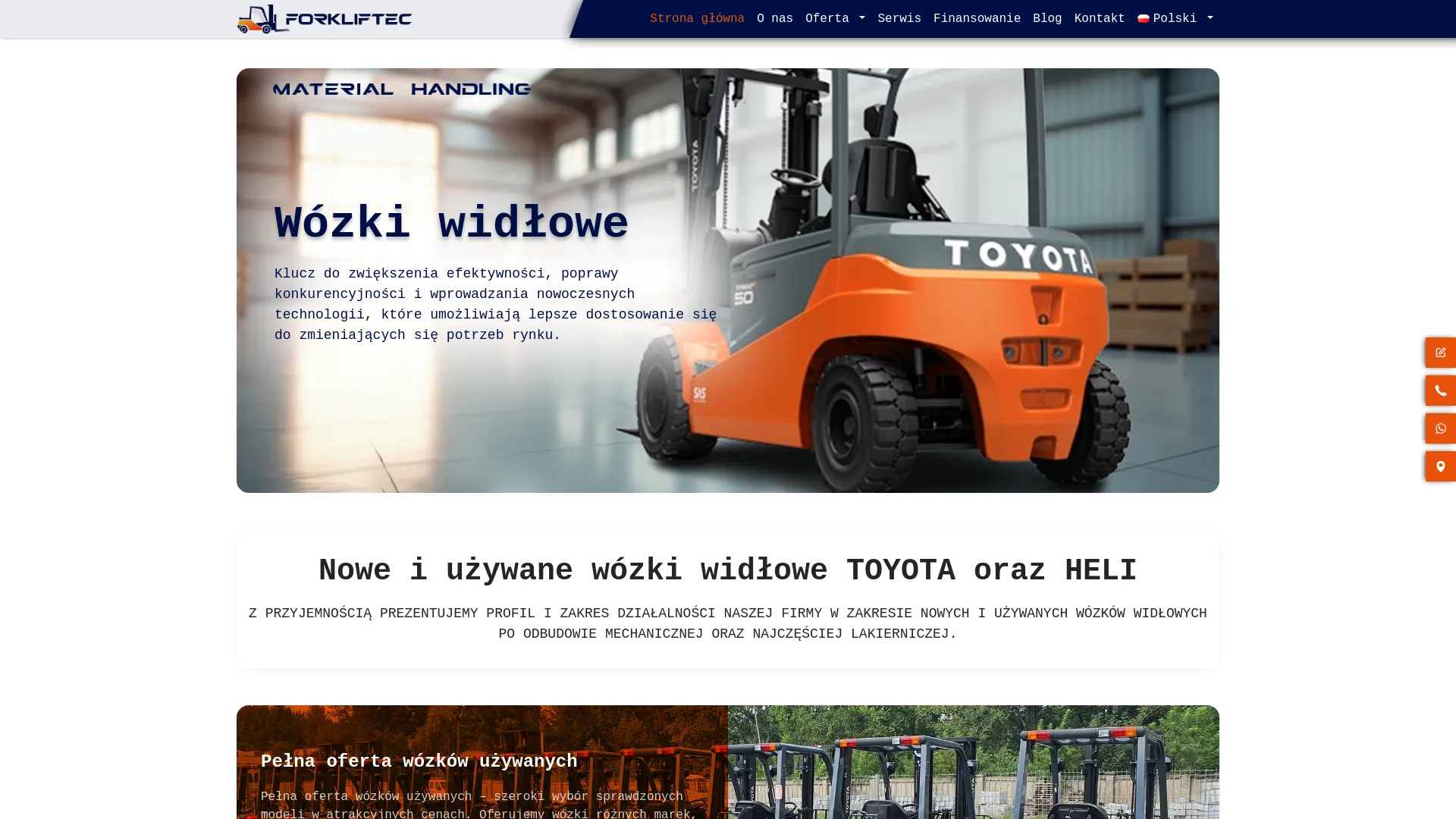
Task: Open the edit/contact form side icon
Action: click(1440, 353)
